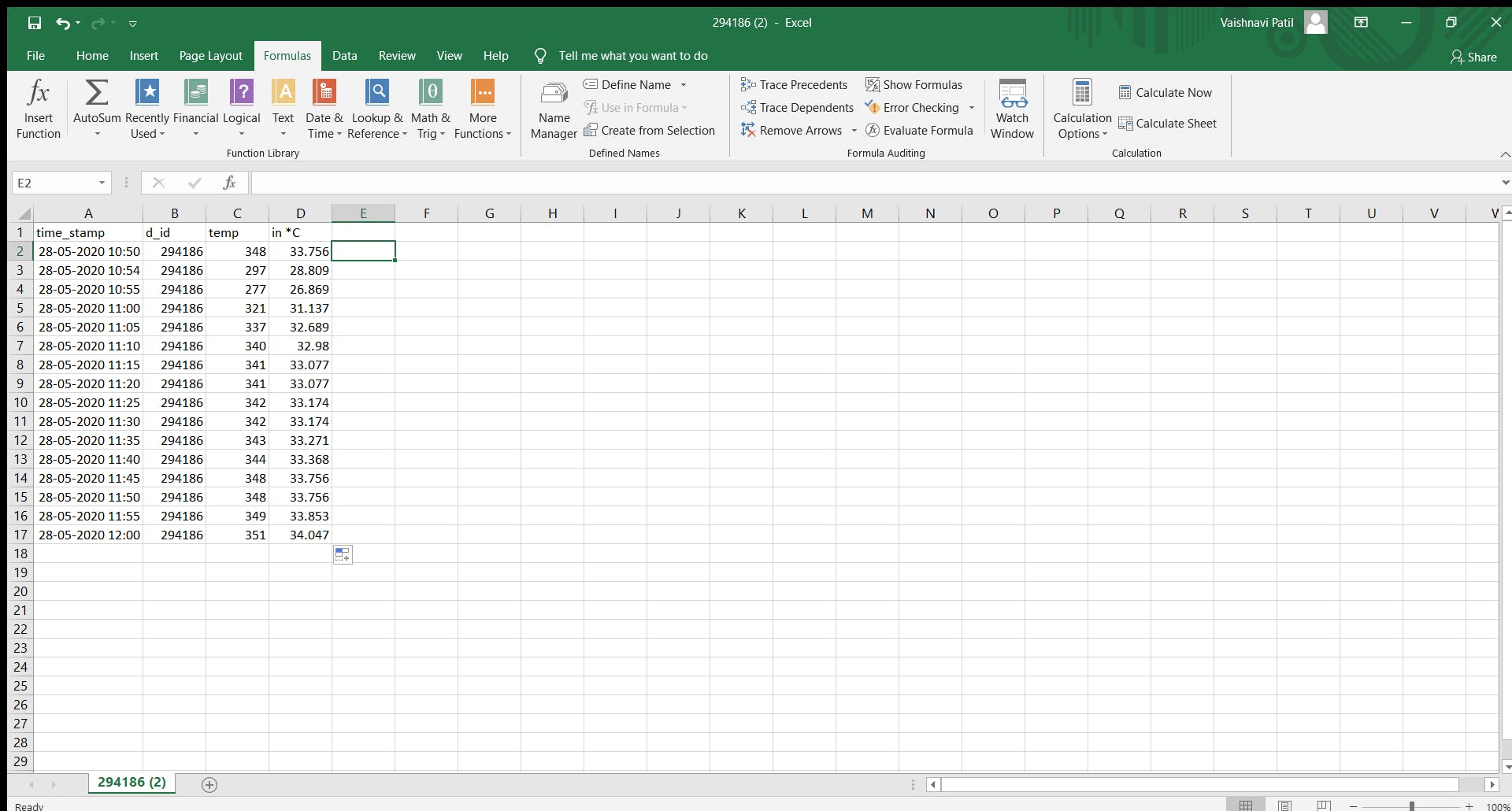Image resolution: width=1512 pixels, height=811 pixels.
Task: Click the Select All corner triangle
Action: click(24, 213)
